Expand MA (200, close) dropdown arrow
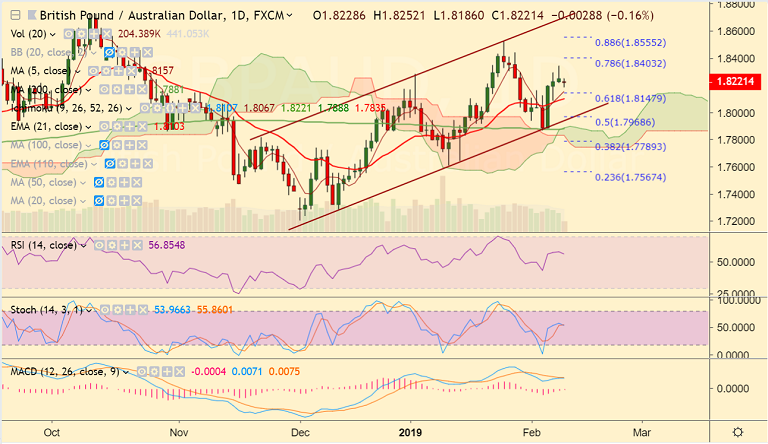This screenshot has height=444, width=768. tap(88, 90)
